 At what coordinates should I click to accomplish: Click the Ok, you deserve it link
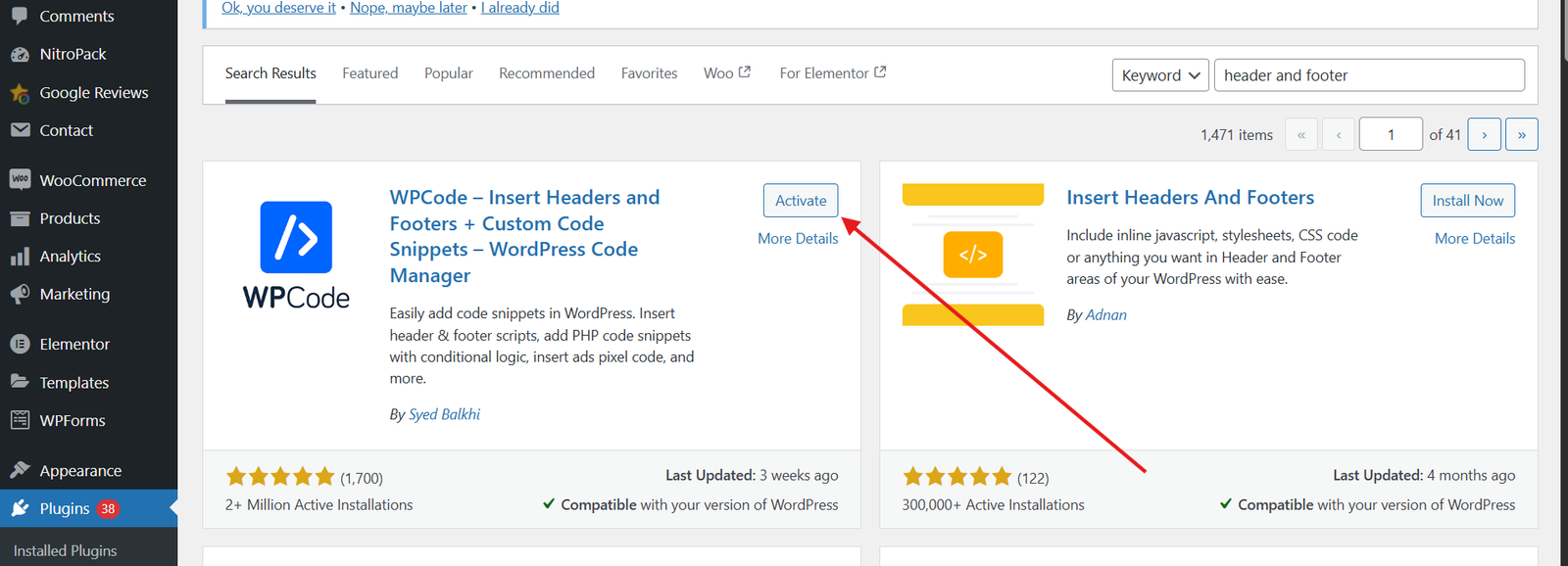278,8
